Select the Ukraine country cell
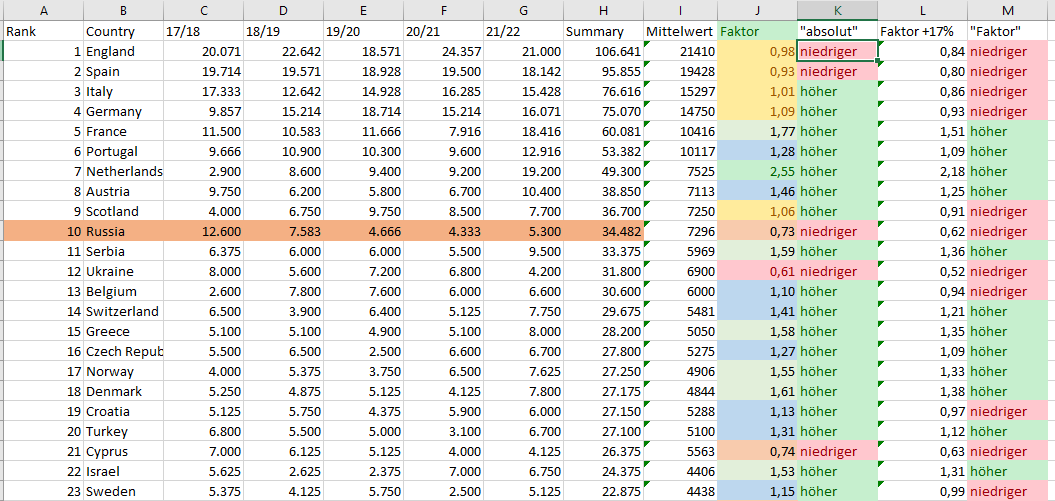1055x501 pixels. tap(124, 272)
